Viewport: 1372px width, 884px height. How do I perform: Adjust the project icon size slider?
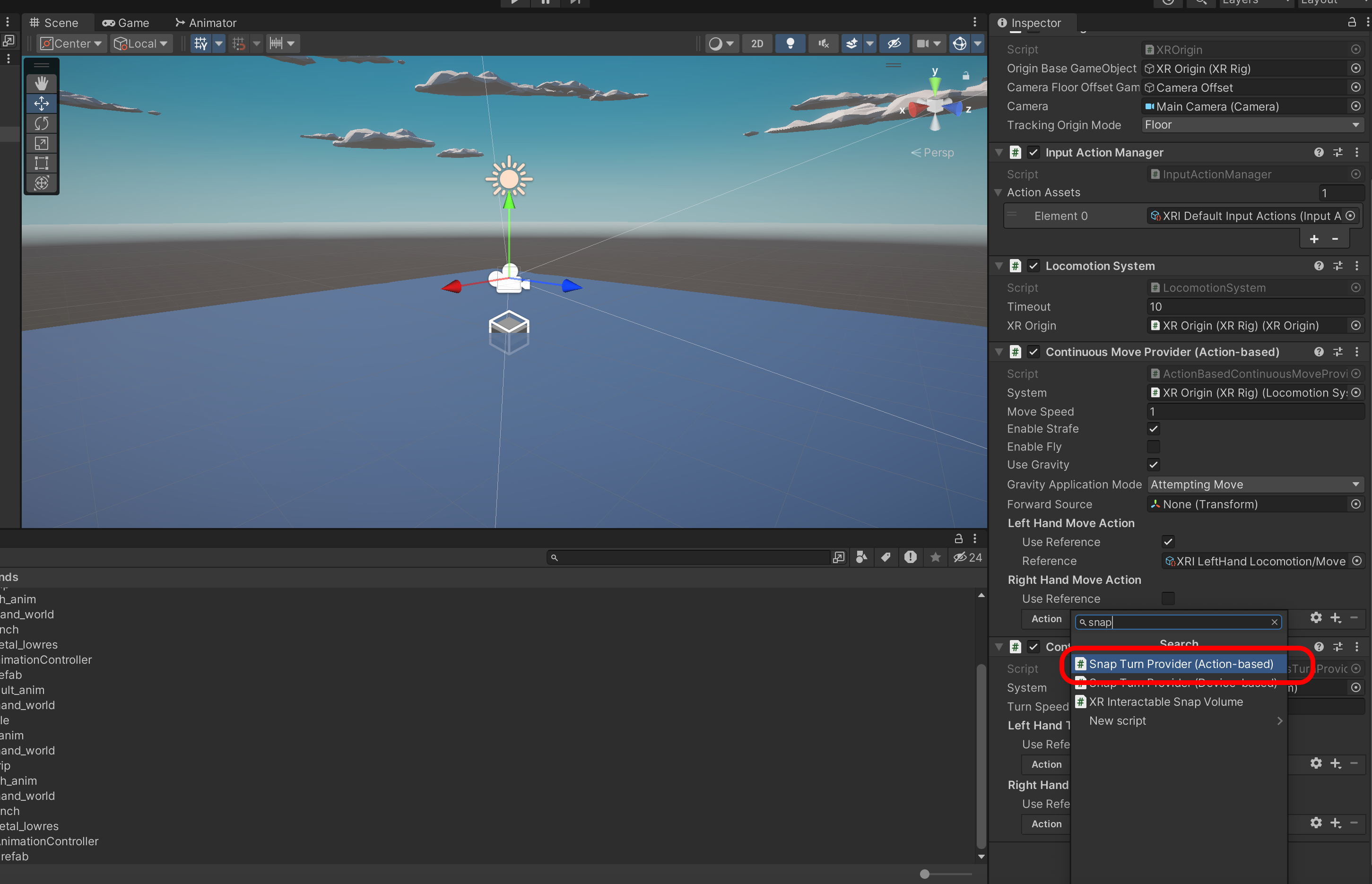[x=924, y=874]
